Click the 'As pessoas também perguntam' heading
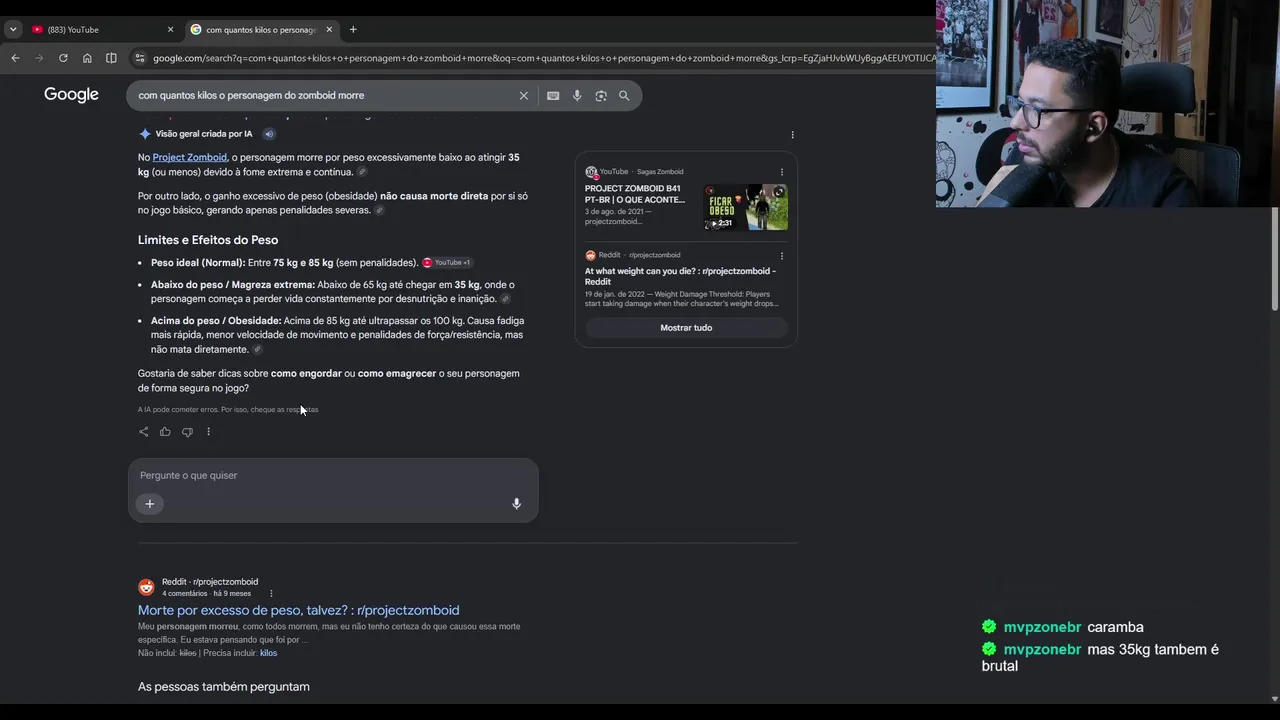 point(224,687)
